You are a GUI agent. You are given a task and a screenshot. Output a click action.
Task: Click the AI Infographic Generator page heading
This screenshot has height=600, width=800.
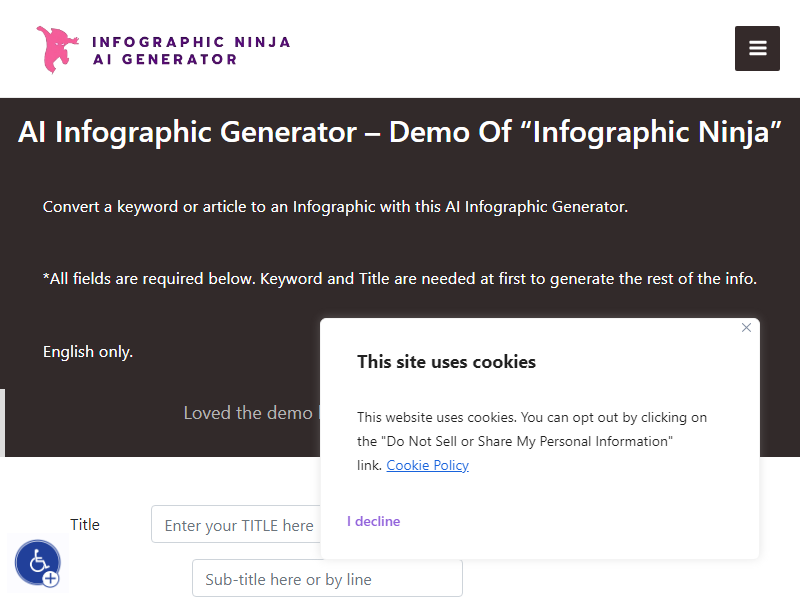(400, 132)
